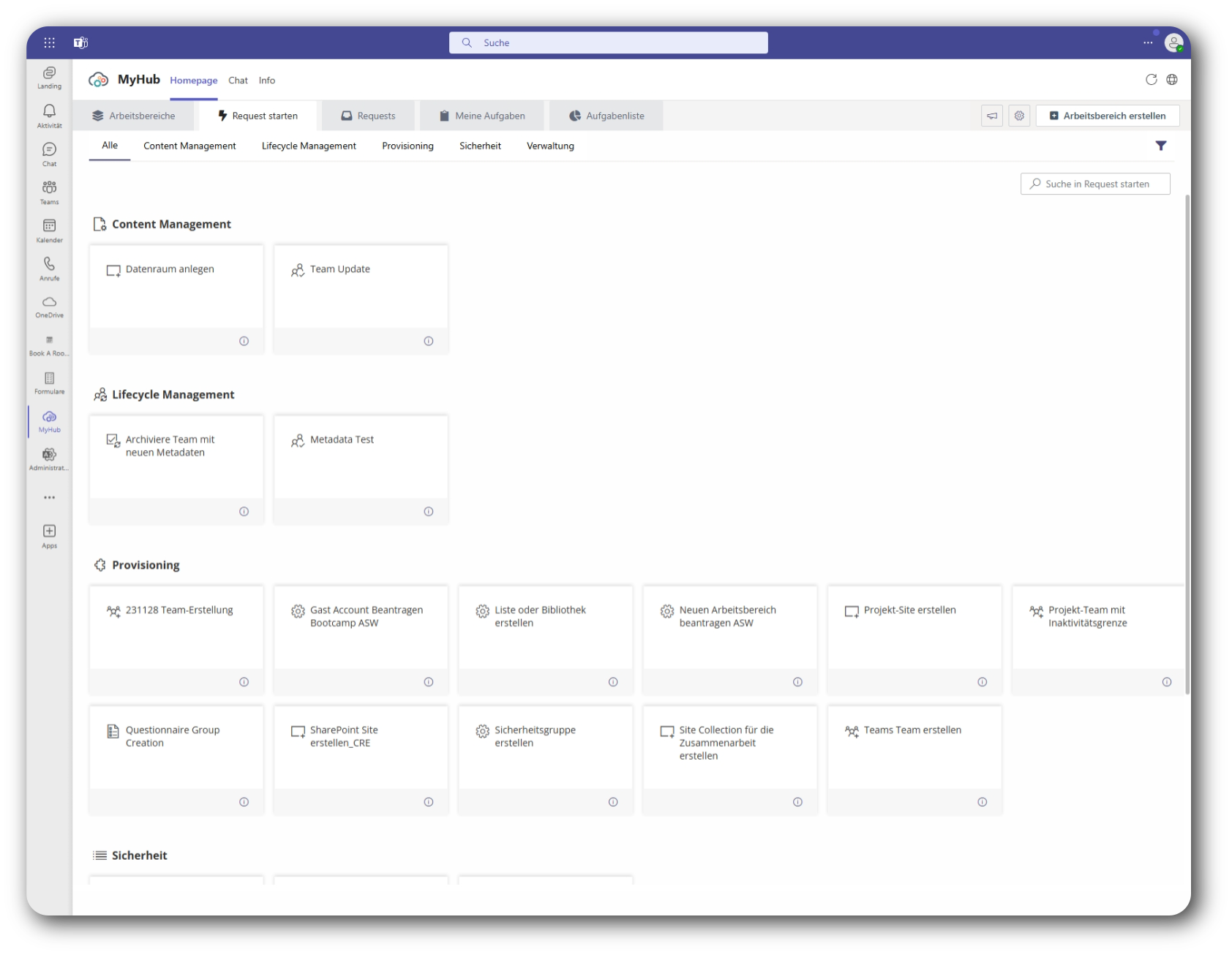Open the OneDrive app in sidebar
This screenshot has height=955, width=1232.
(49, 306)
